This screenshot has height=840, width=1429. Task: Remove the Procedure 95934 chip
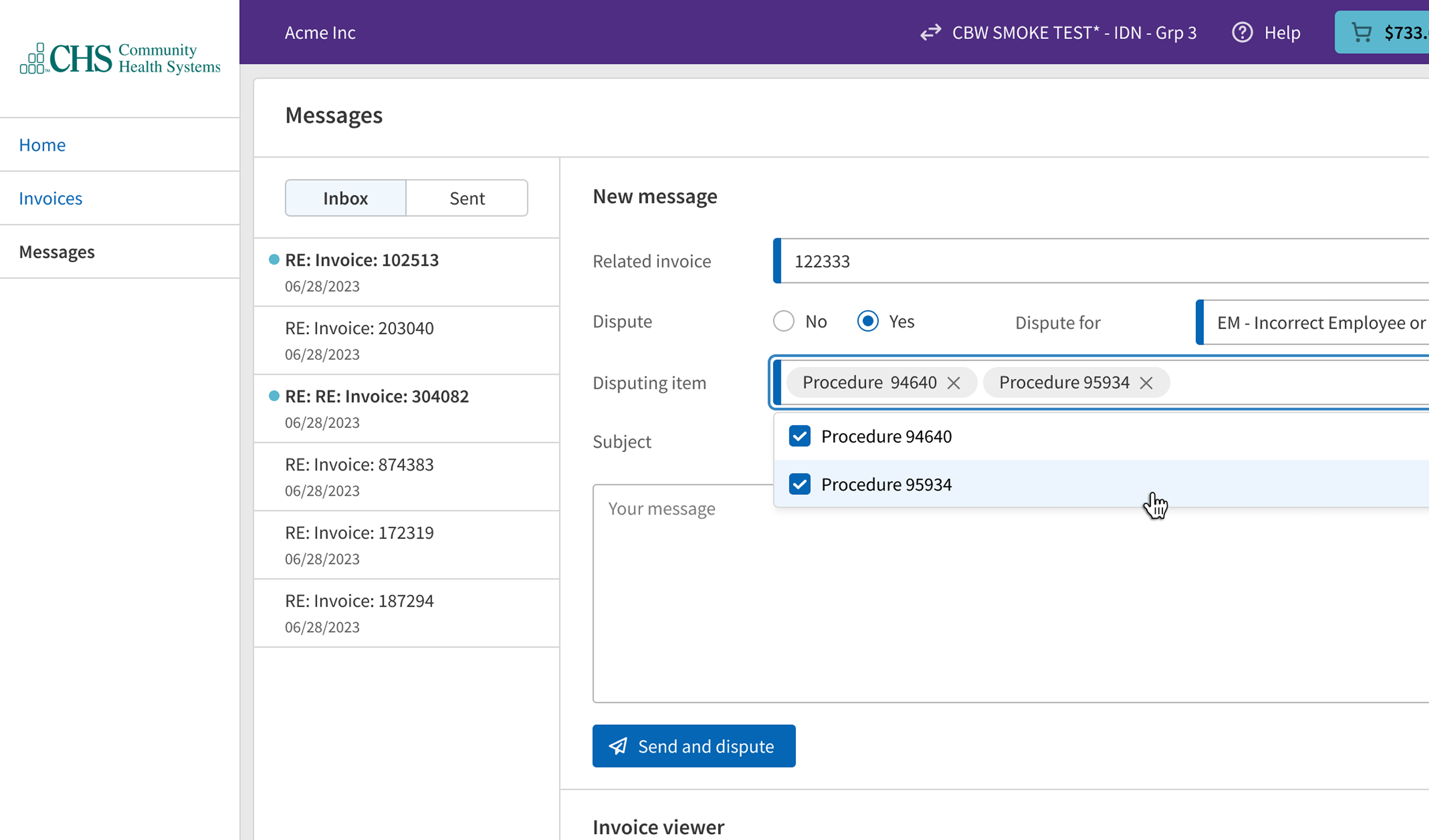(x=1146, y=383)
